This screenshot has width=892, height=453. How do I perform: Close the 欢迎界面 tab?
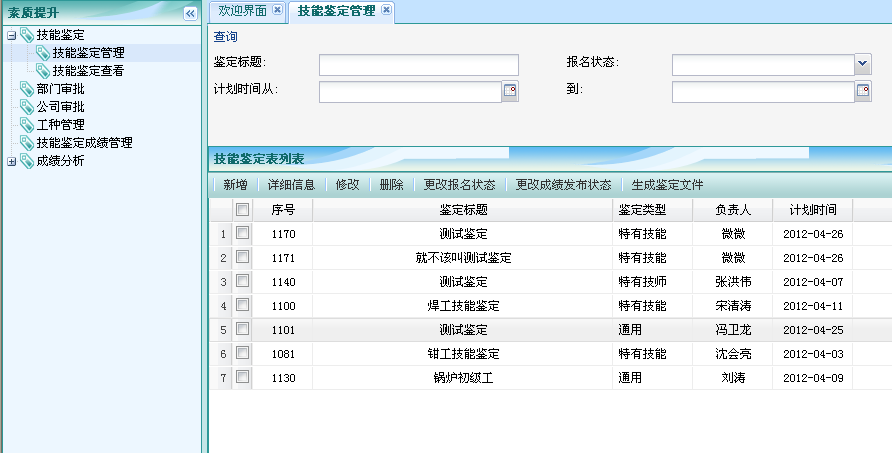click(x=277, y=10)
